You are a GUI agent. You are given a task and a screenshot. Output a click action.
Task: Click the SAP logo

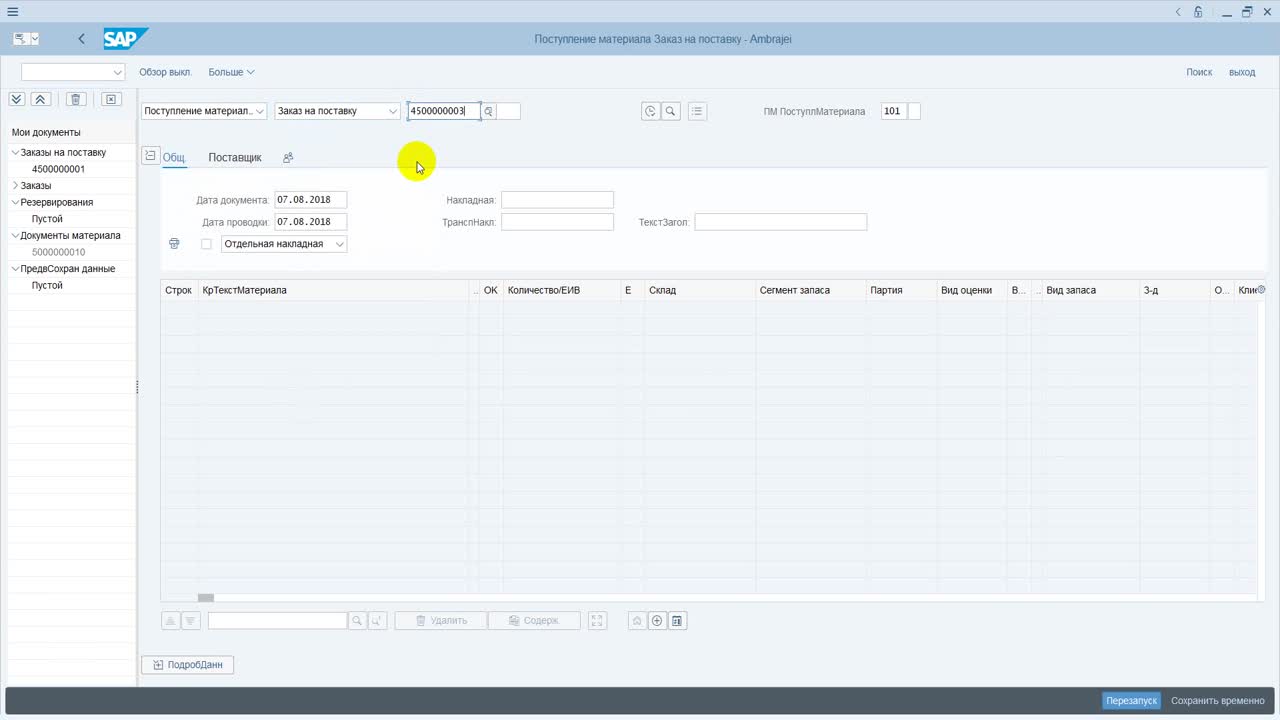click(x=125, y=39)
